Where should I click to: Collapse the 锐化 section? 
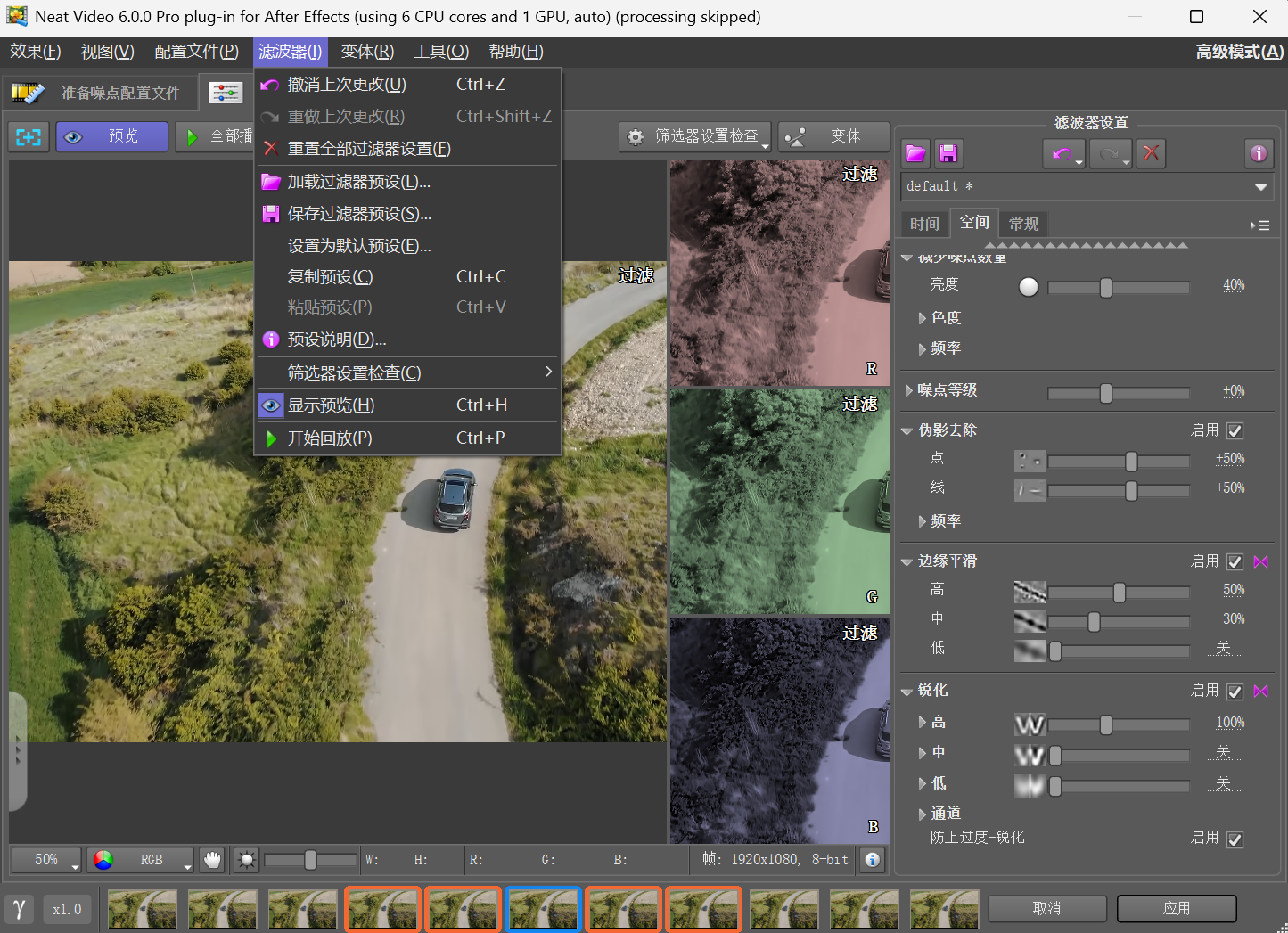[x=907, y=692]
